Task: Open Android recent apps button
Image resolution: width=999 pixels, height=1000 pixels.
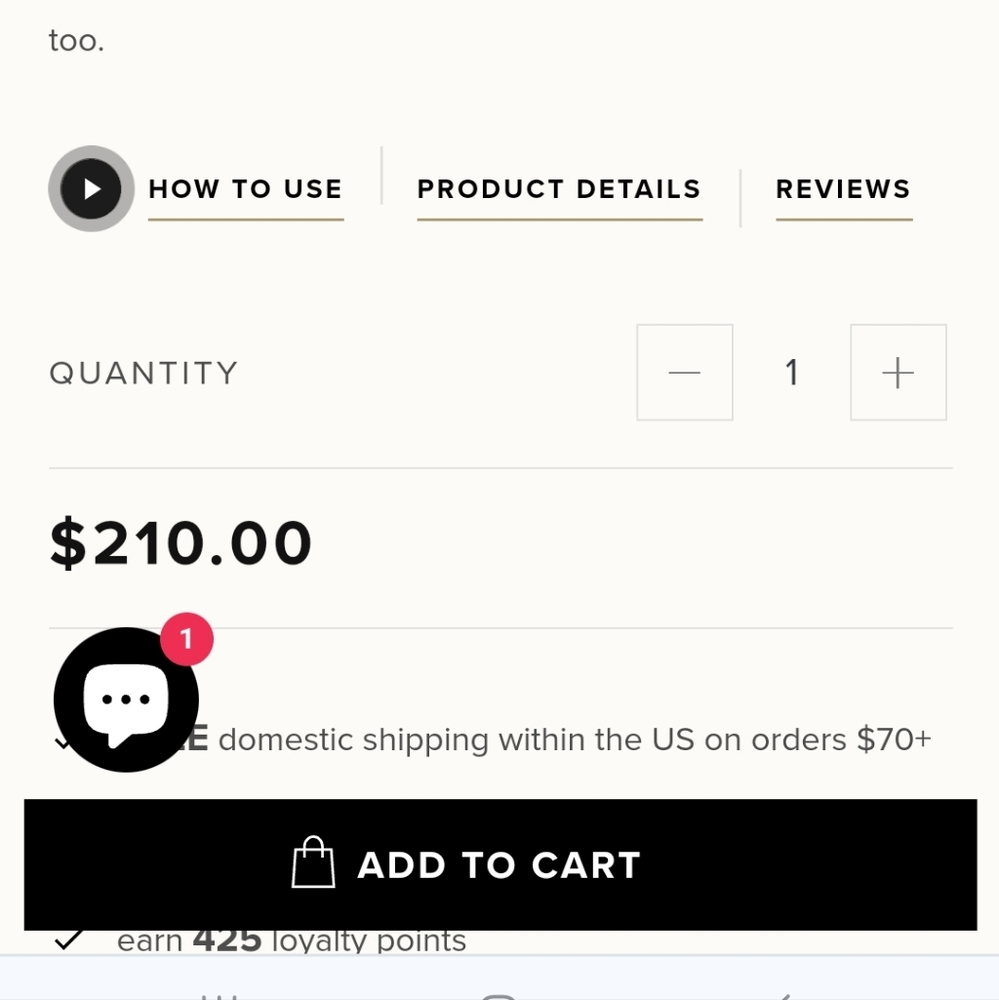Action: pyautogui.click(x=219, y=996)
